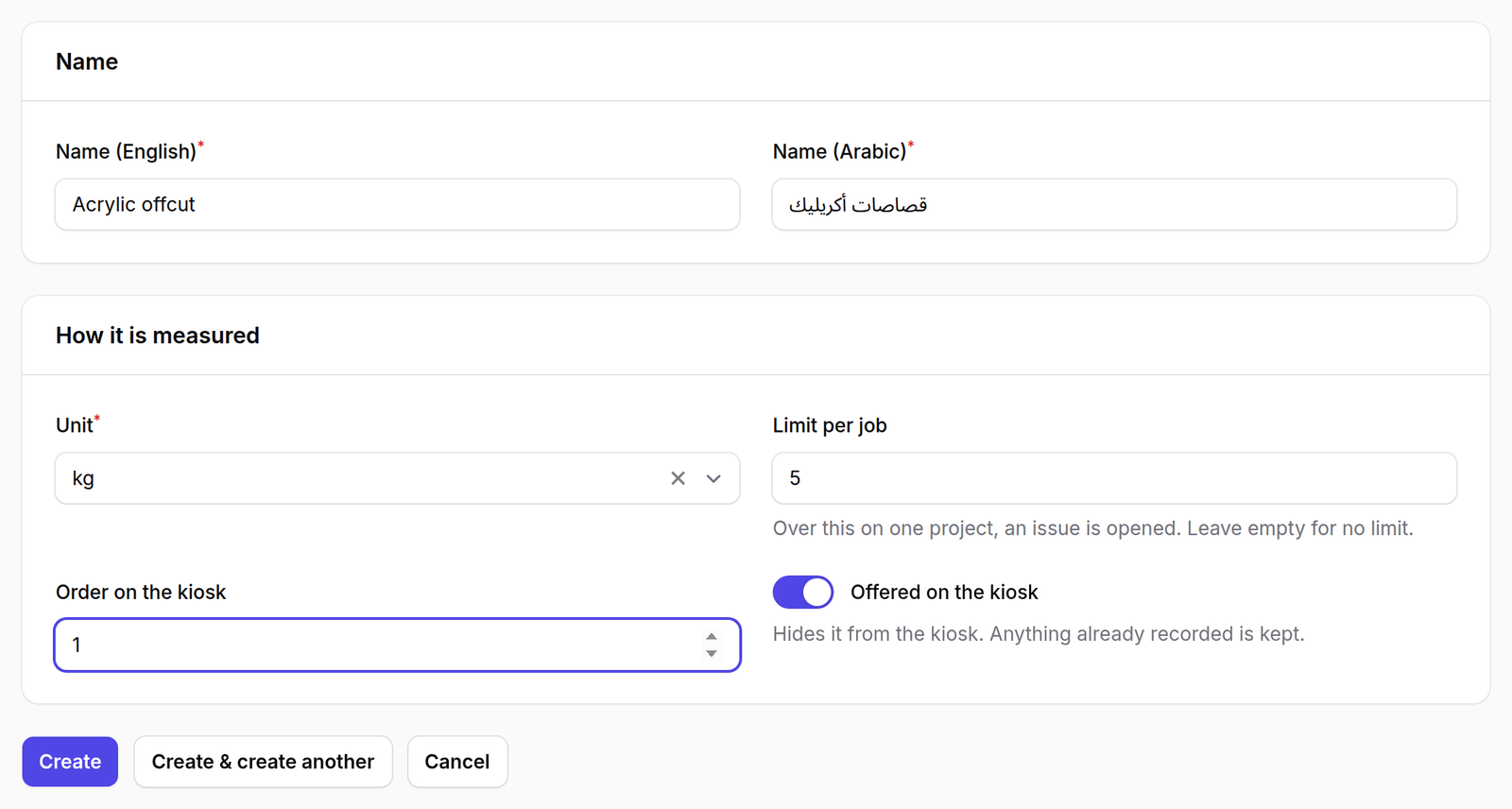Select the "Name (Arabic)" label
1512x809 pixels.
(x=839, y=151)
